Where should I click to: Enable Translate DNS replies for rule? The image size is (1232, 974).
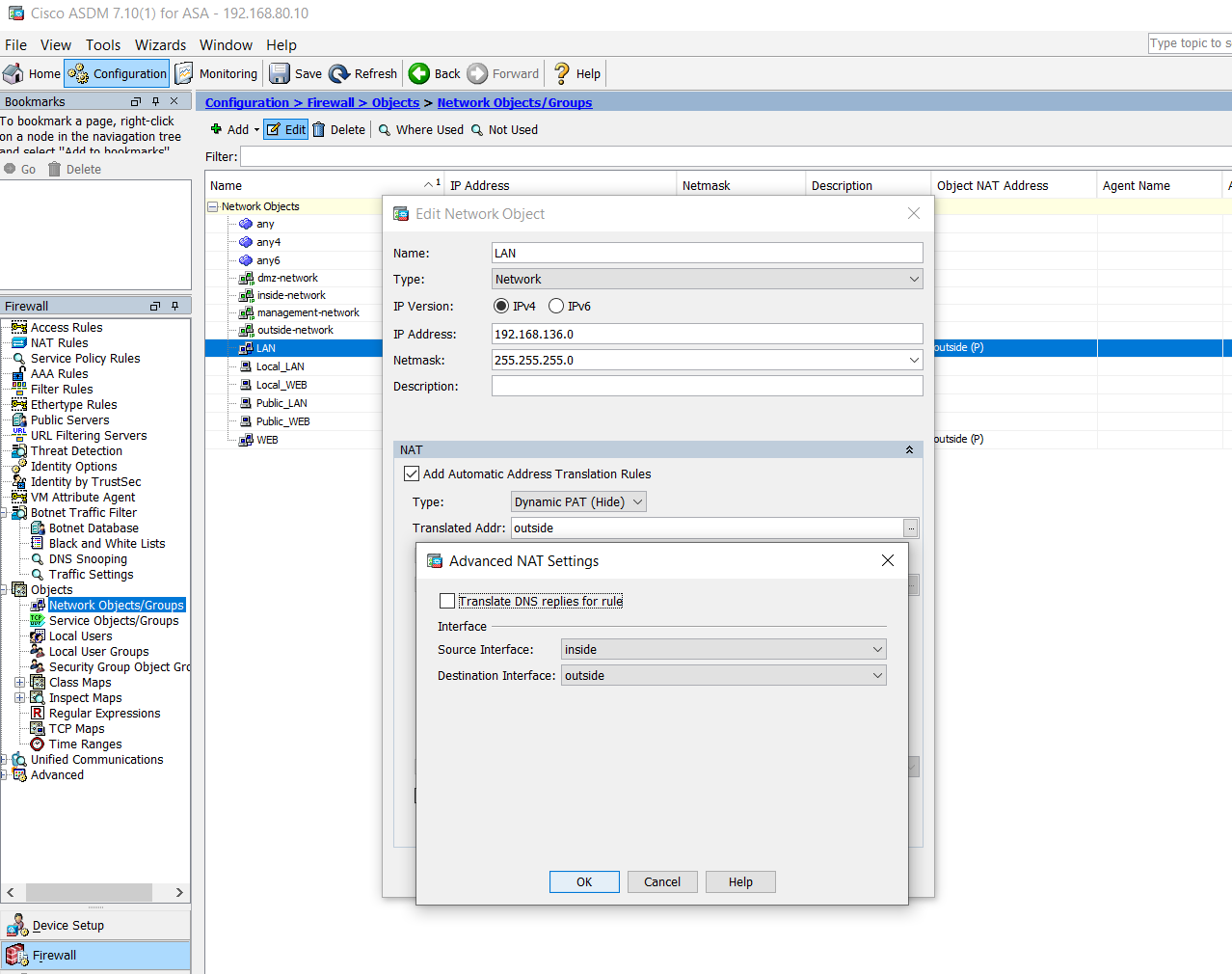pyautogui.click(x=447, y=602)
